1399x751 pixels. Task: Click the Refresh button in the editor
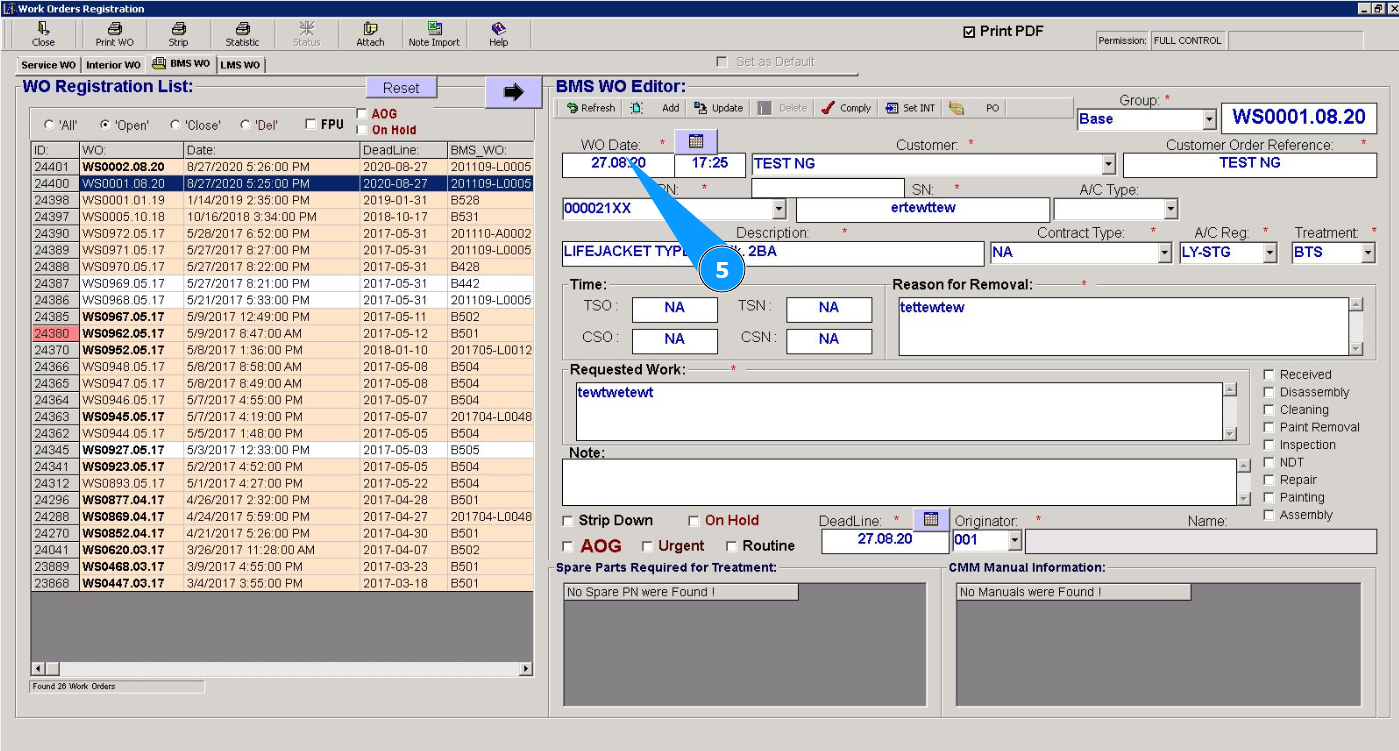[590, 108]
